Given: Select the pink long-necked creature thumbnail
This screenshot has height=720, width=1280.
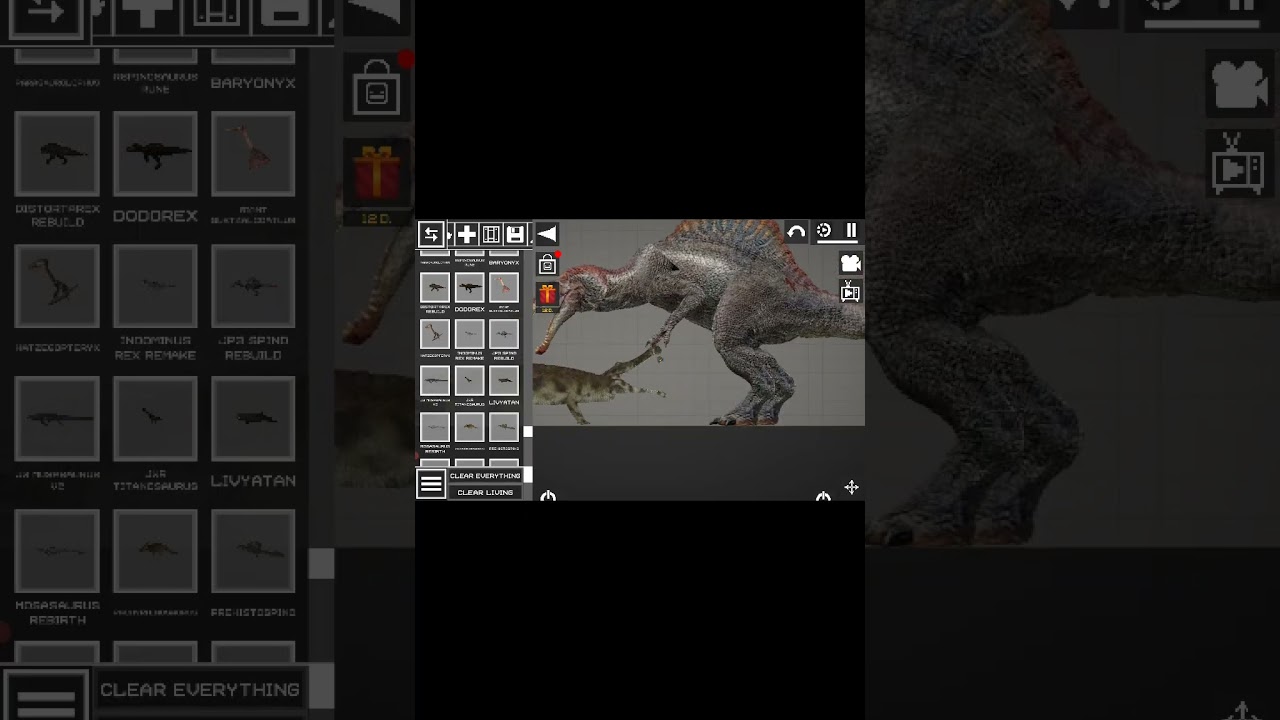Looking at the screenshot, I should 504,287.
